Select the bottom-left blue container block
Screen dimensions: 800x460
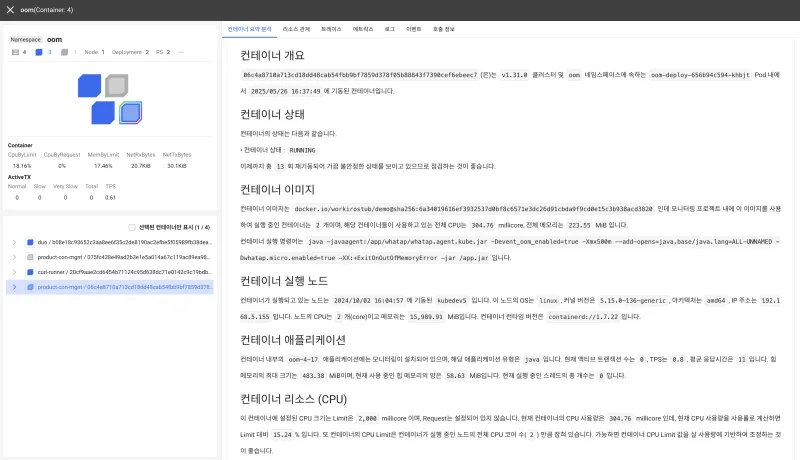[x=103, y=113]
